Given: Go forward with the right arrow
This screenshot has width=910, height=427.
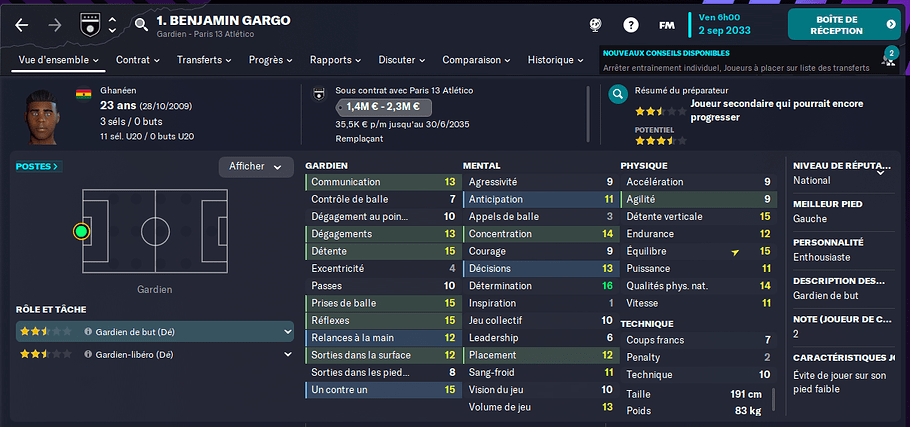Looking at the screenshot, I should 55,25.
